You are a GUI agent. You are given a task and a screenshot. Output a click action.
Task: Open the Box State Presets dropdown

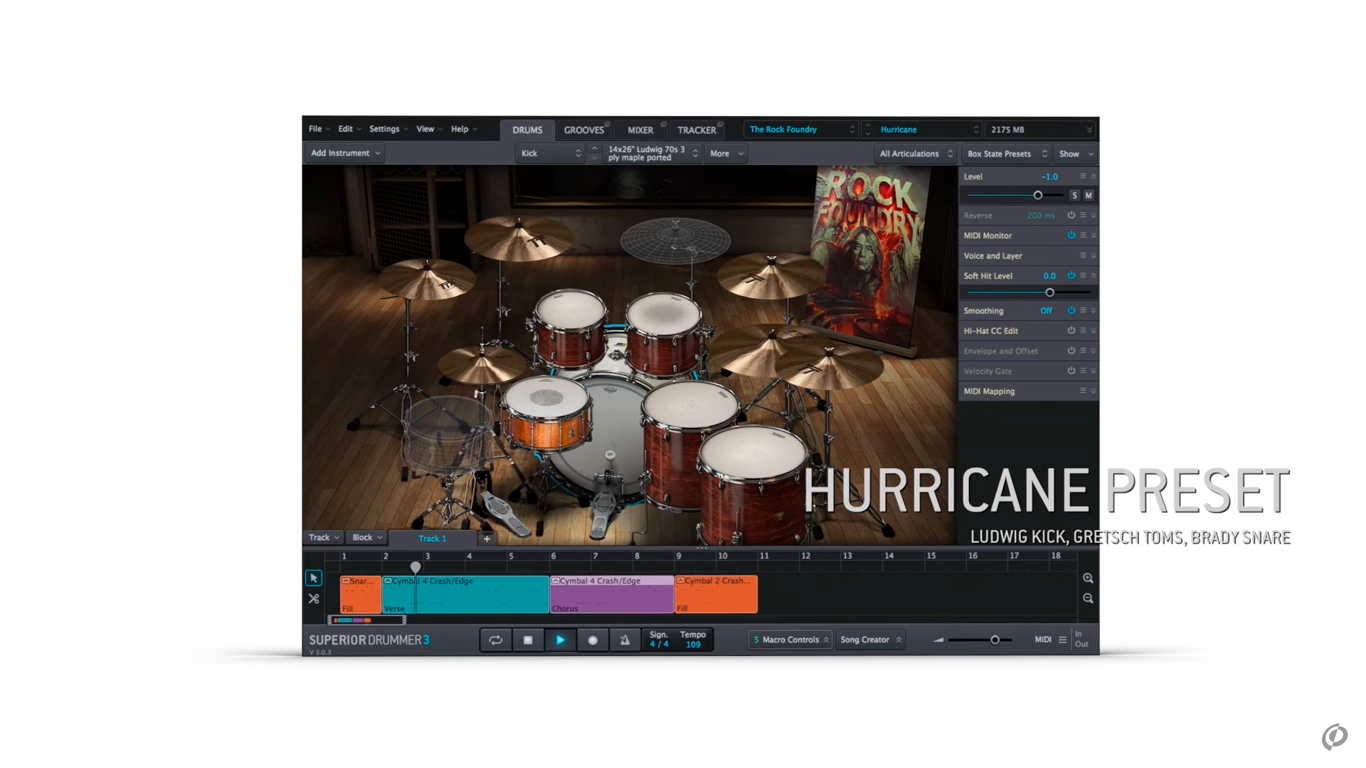click(x=1006, y=153)
